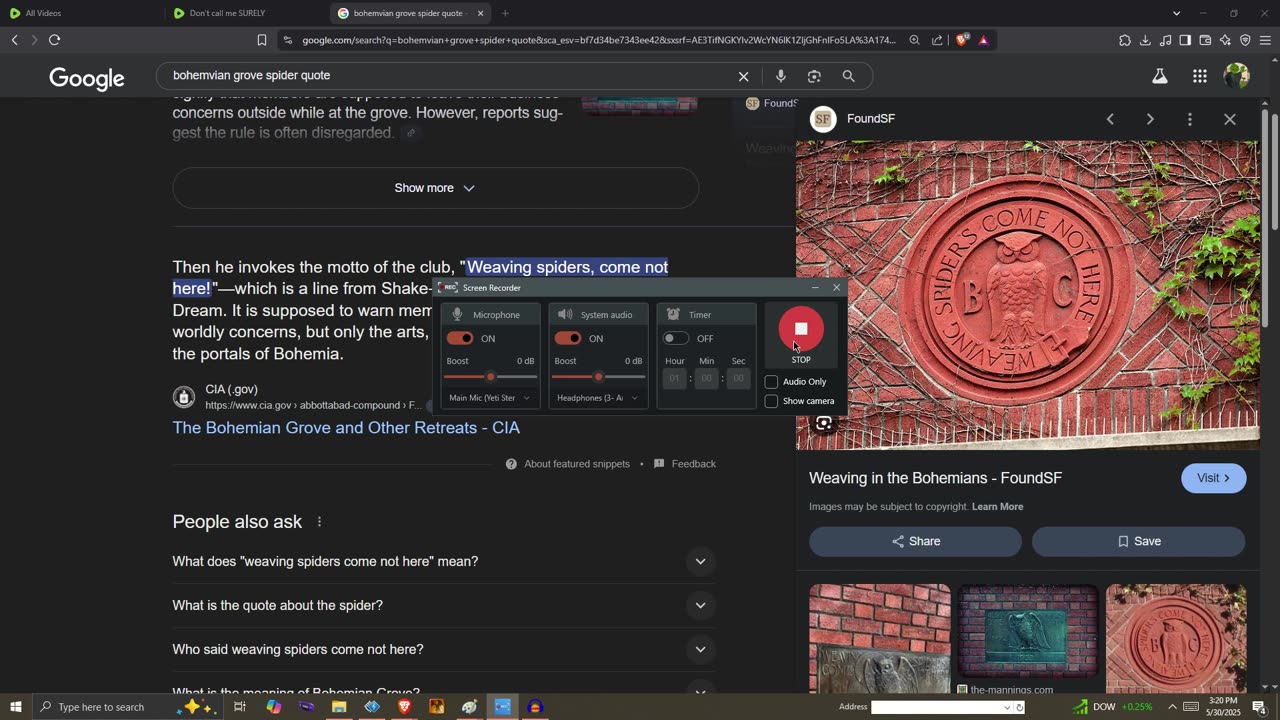Open the Google account profile picture
Viewport: 1280px width, 720px height.
pos(1237,76)
